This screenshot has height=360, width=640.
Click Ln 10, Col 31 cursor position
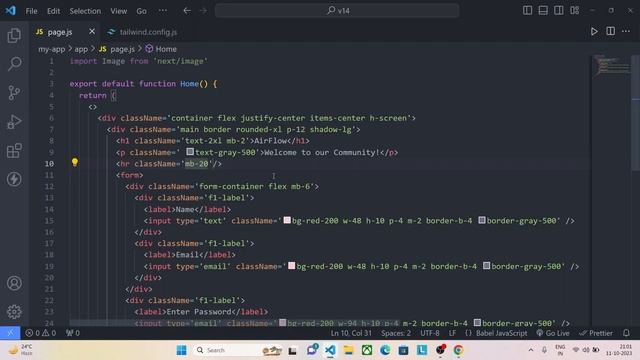[351, 333]
